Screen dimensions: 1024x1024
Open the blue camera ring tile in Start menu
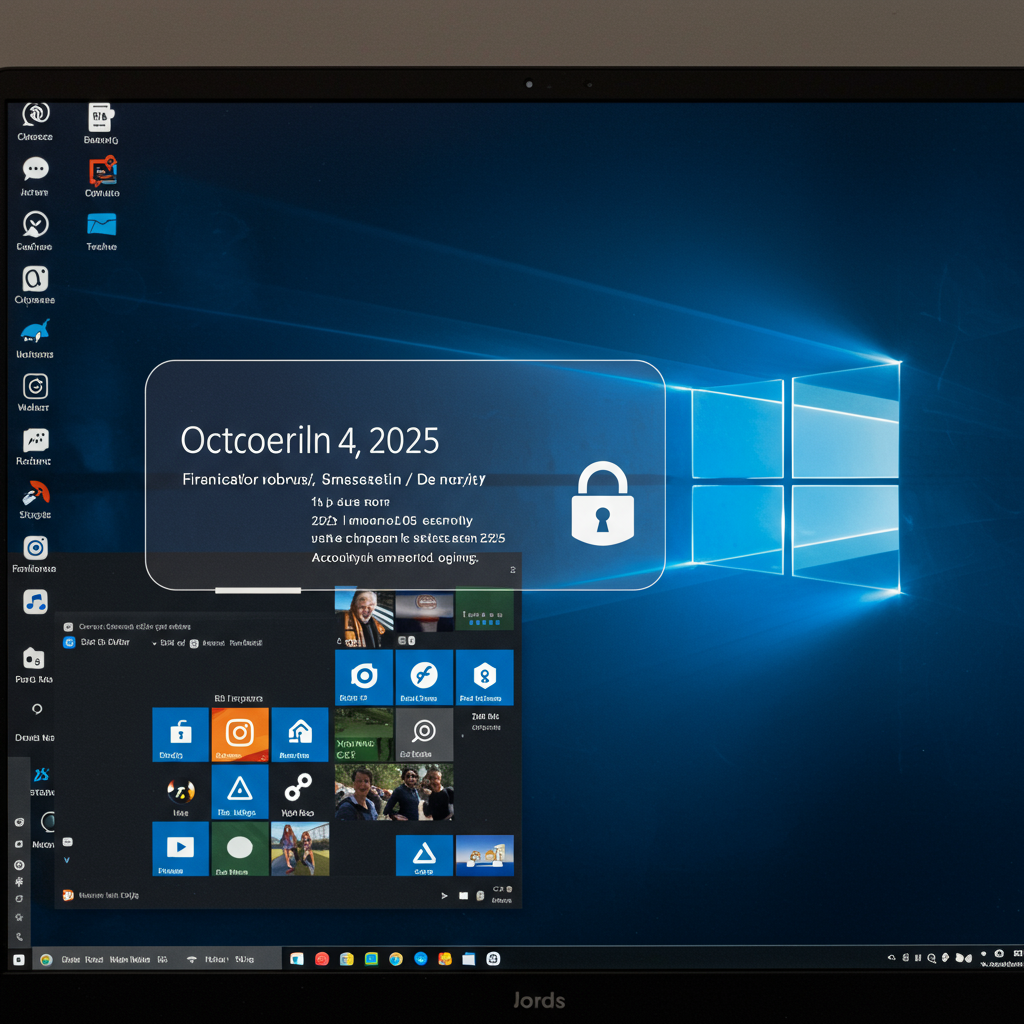[x=364, y=677]
